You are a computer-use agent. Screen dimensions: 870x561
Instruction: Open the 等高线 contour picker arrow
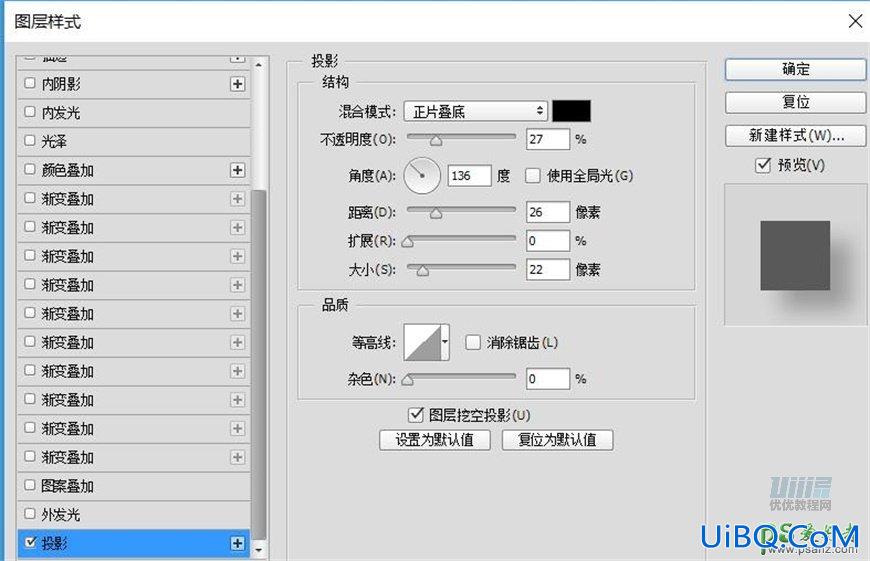(x=444, y=342)
